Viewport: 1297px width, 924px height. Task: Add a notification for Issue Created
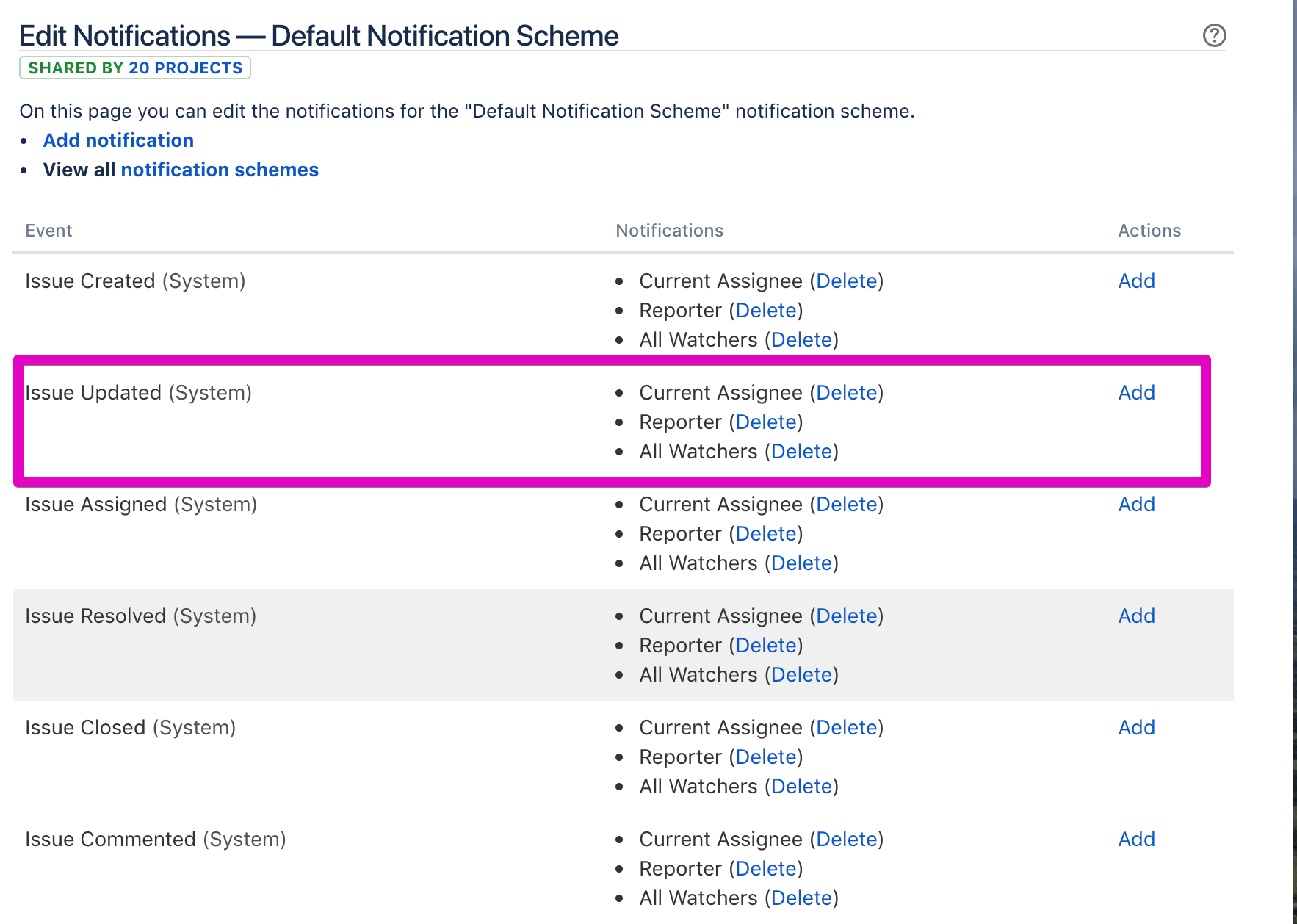click(x=1136, y=281)
